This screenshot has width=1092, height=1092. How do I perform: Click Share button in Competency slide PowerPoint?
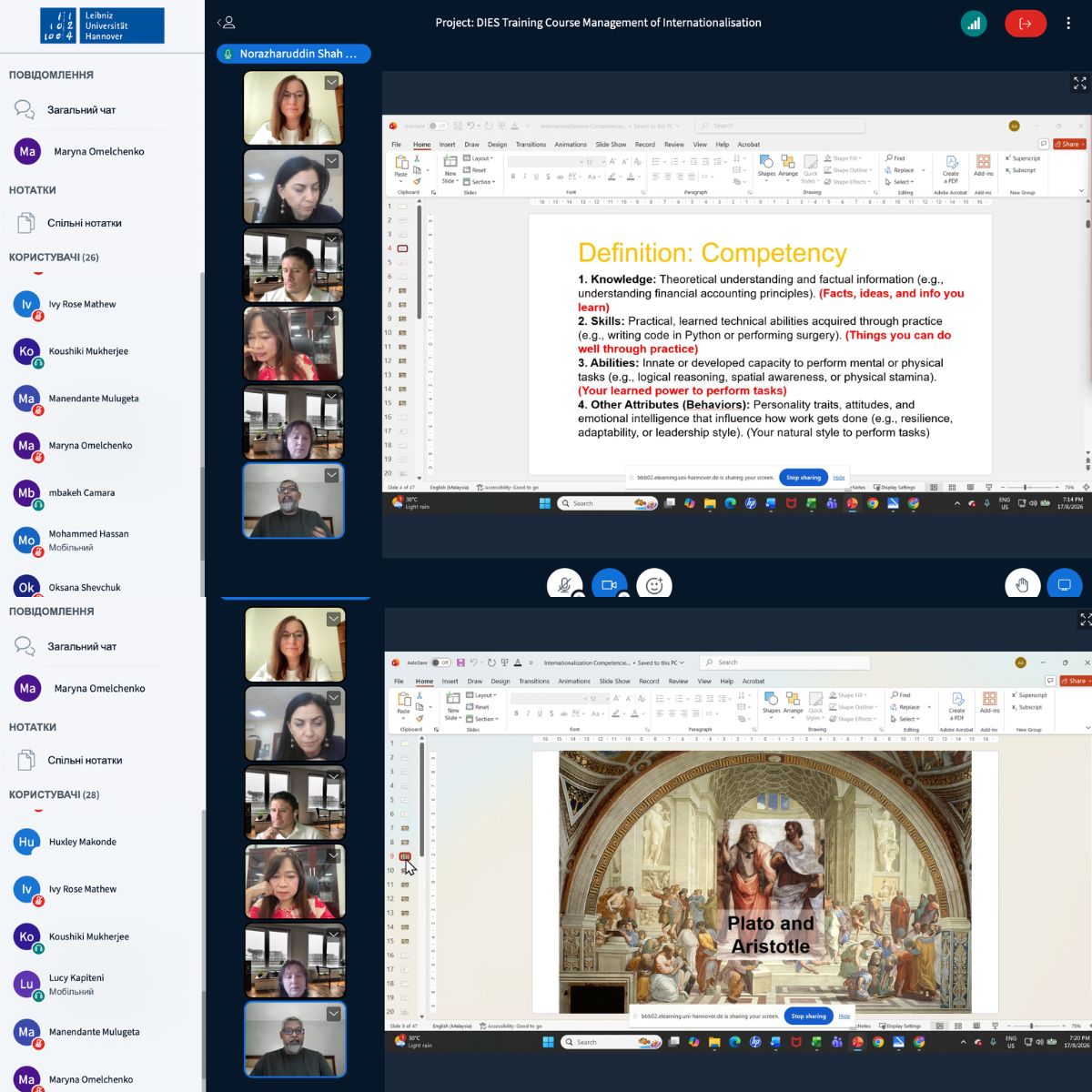1069,144
